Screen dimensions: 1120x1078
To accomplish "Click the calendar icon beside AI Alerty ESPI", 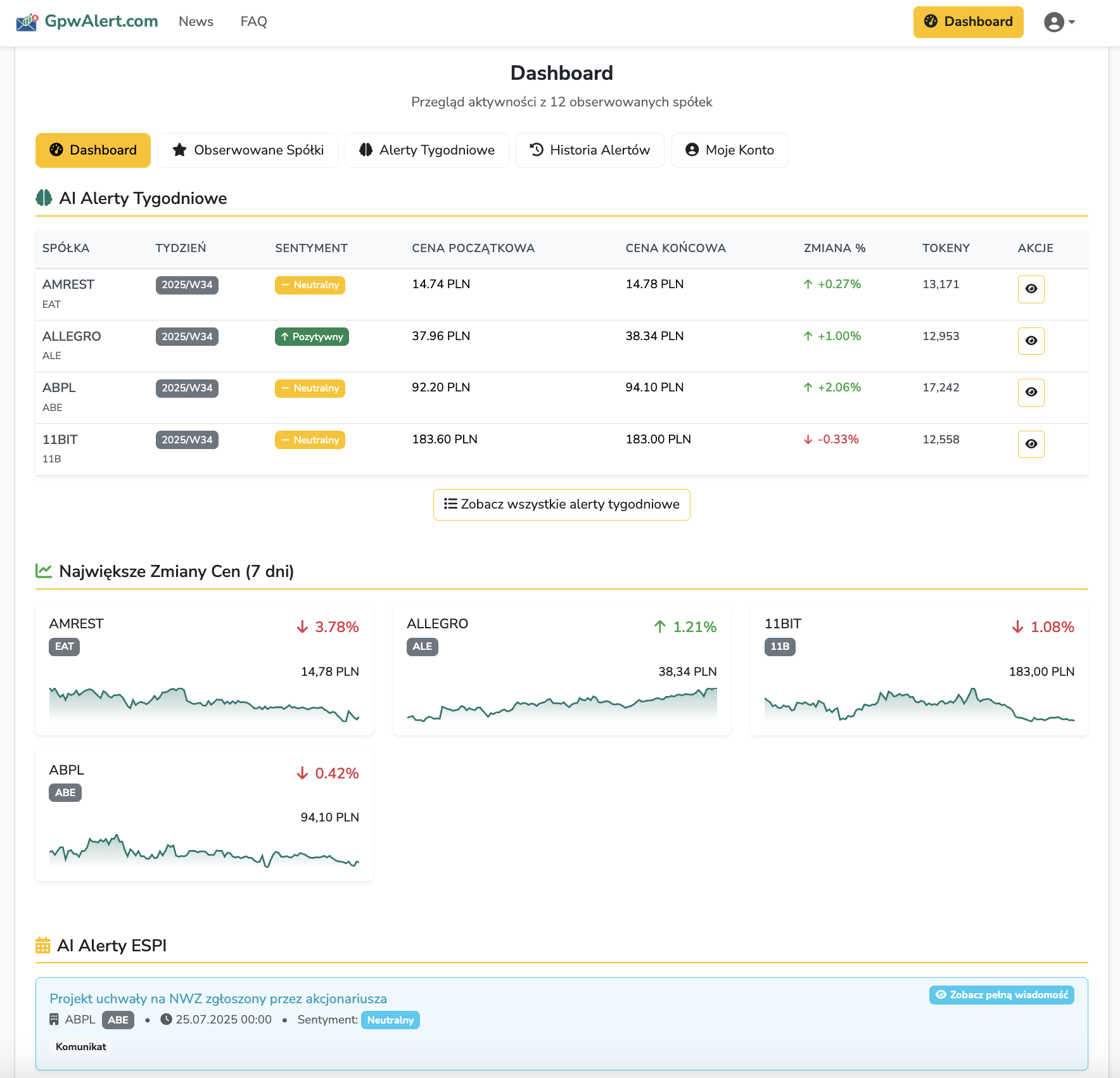I will (43, 946).
